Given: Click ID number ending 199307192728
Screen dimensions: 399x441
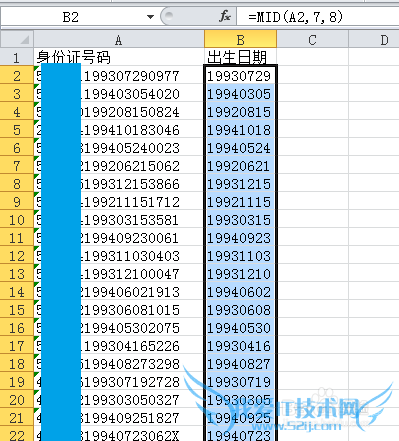Looking at the screenshot, I should [119, 381].
